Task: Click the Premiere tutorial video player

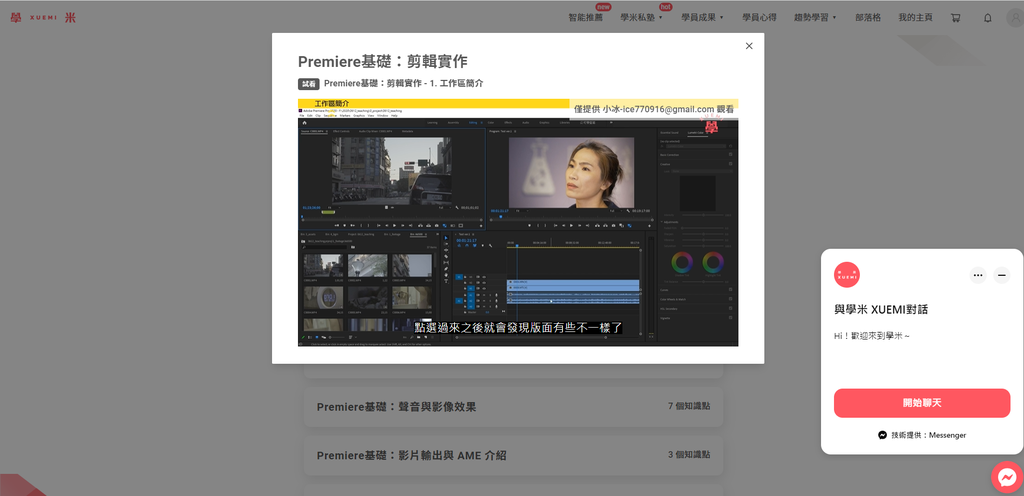Action: pos(518,222)
